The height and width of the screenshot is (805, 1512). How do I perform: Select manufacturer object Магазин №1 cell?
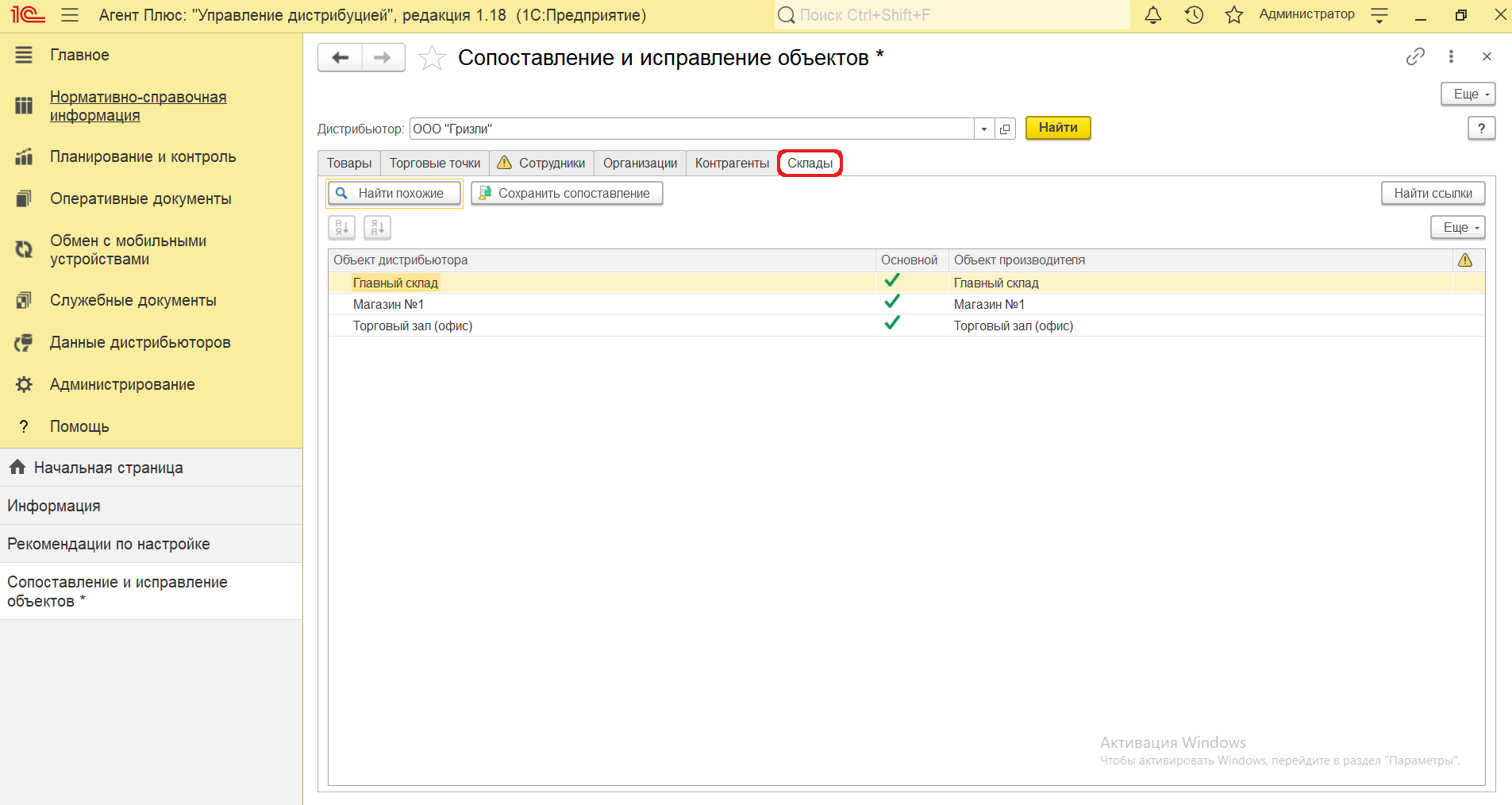click(x=1200, y=304)
